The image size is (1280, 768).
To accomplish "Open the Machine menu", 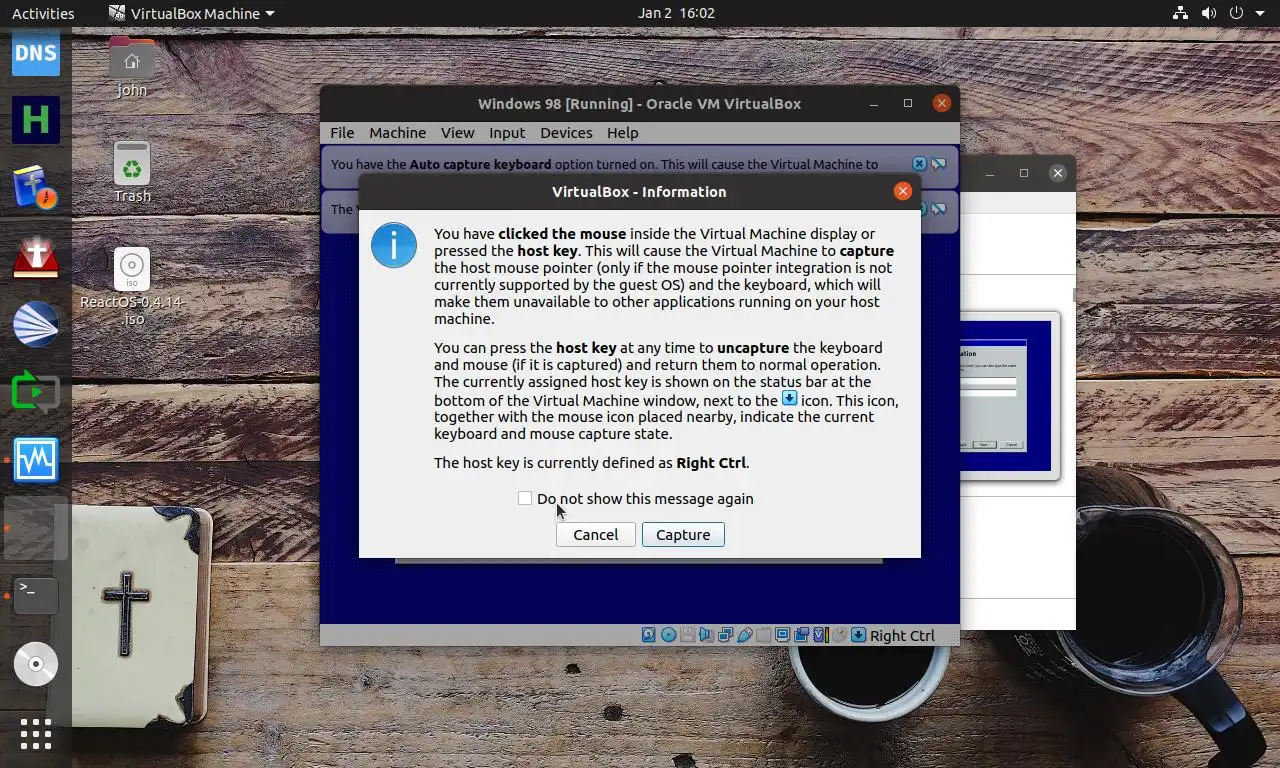I will point(397,132).
